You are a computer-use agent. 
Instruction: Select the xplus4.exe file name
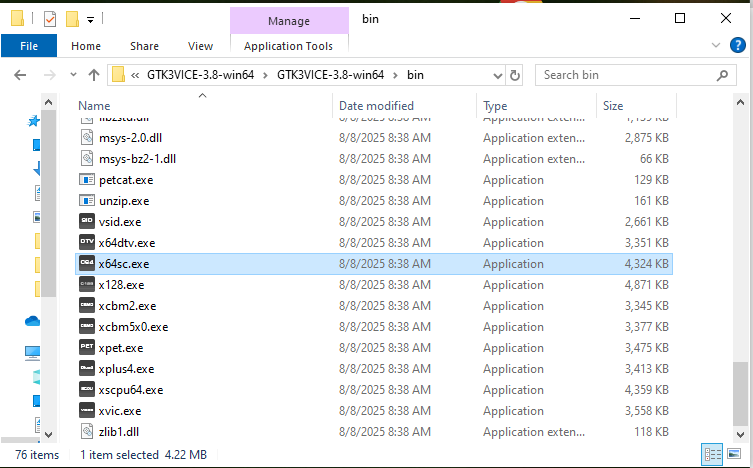(126, 369)
